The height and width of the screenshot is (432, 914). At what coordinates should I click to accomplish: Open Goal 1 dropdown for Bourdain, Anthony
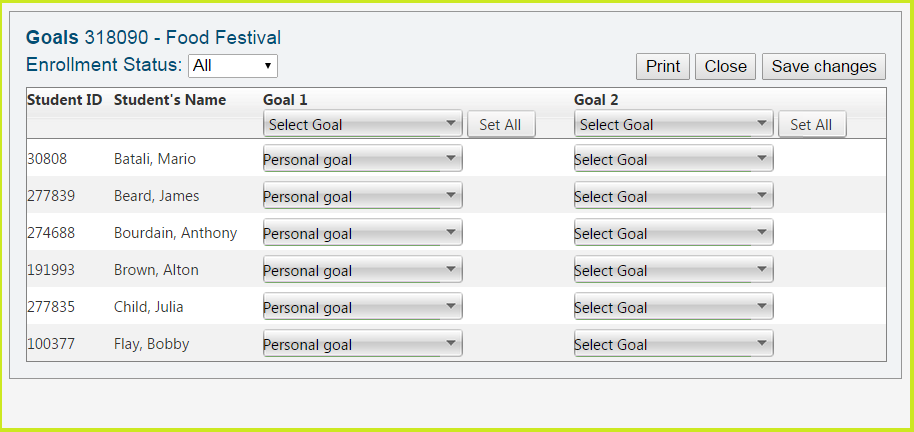coord(362,234)
